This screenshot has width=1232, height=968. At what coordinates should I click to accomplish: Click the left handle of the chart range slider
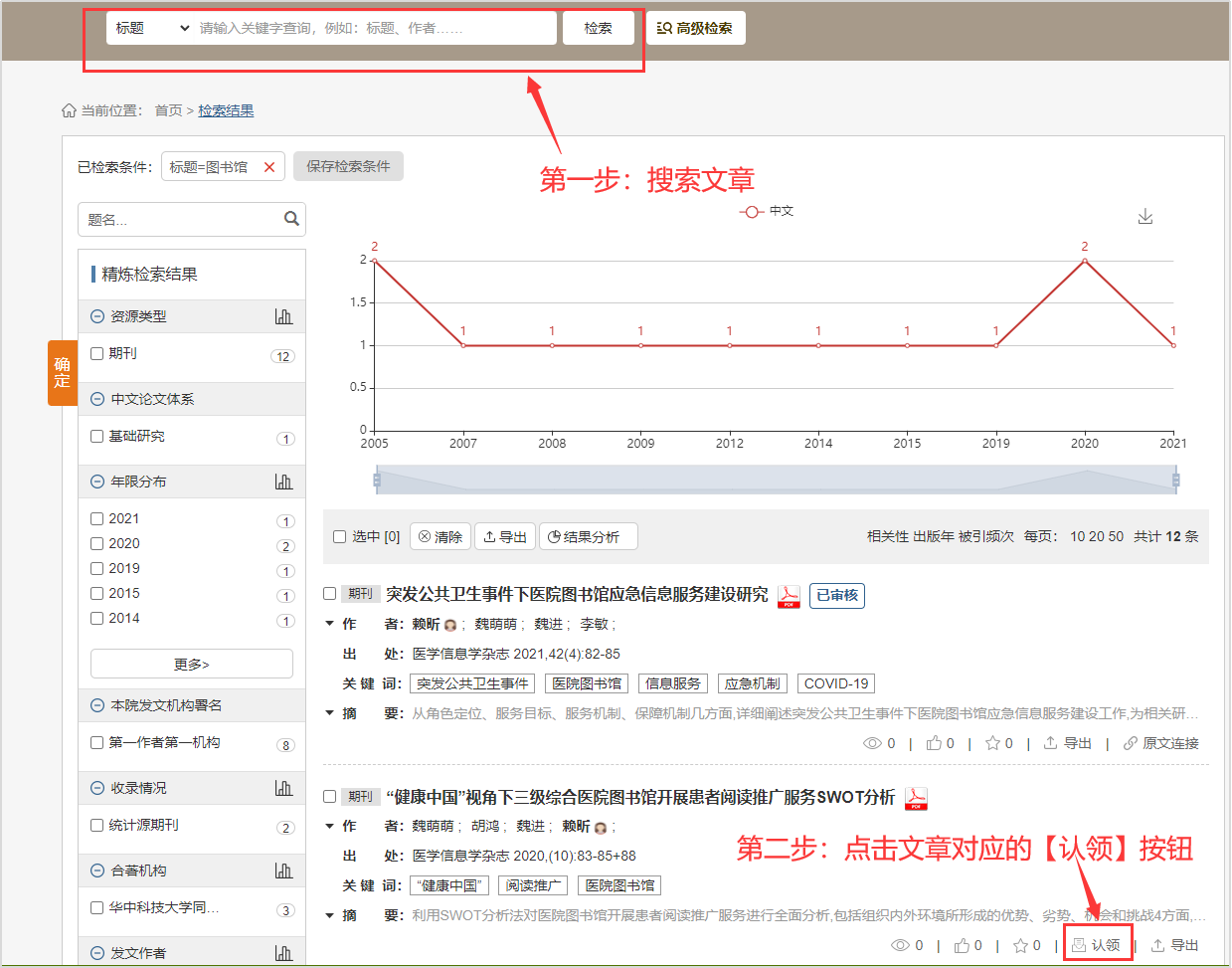click(x=377, y=481)
